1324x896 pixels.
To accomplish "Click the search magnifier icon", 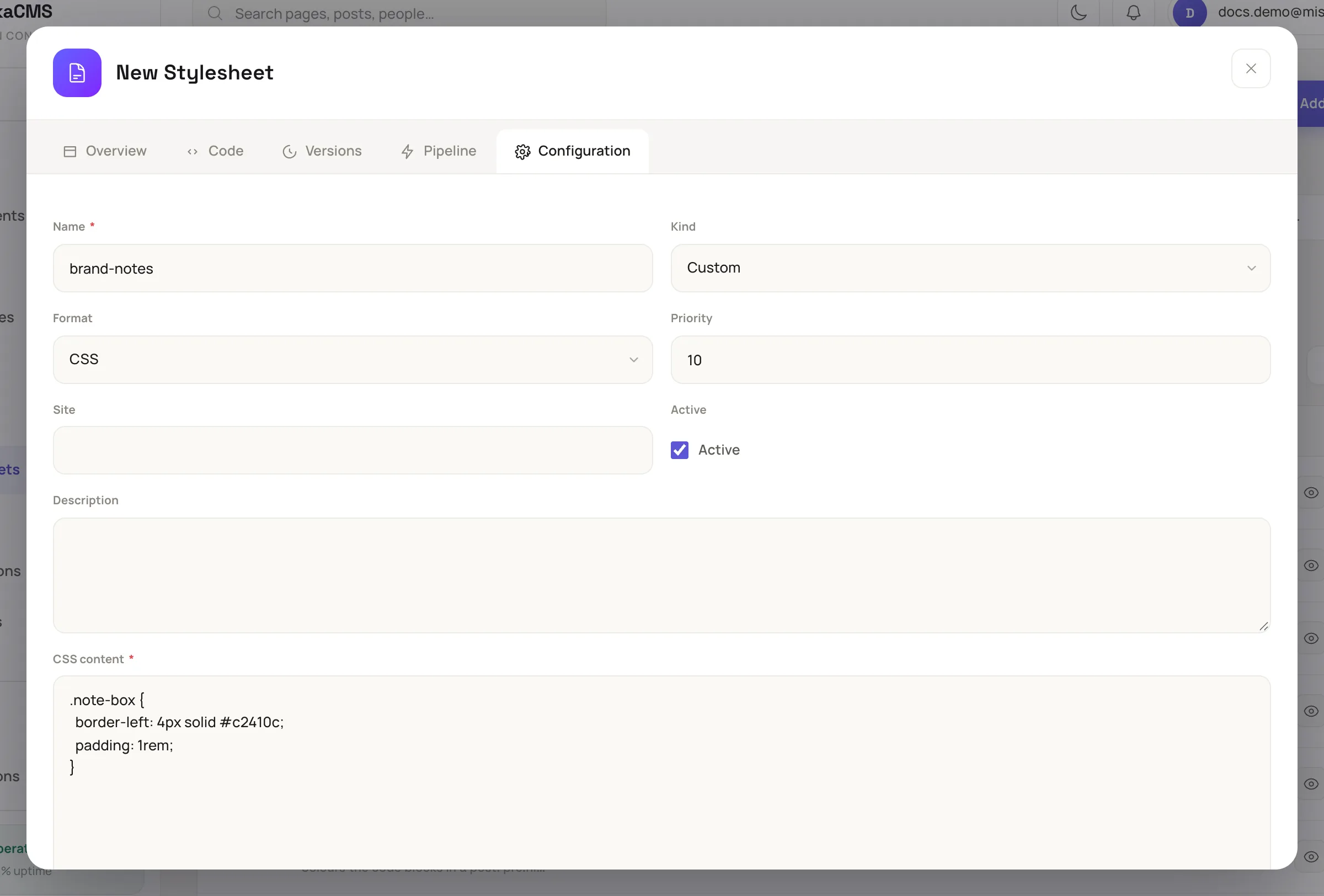I will pos(215,13).
